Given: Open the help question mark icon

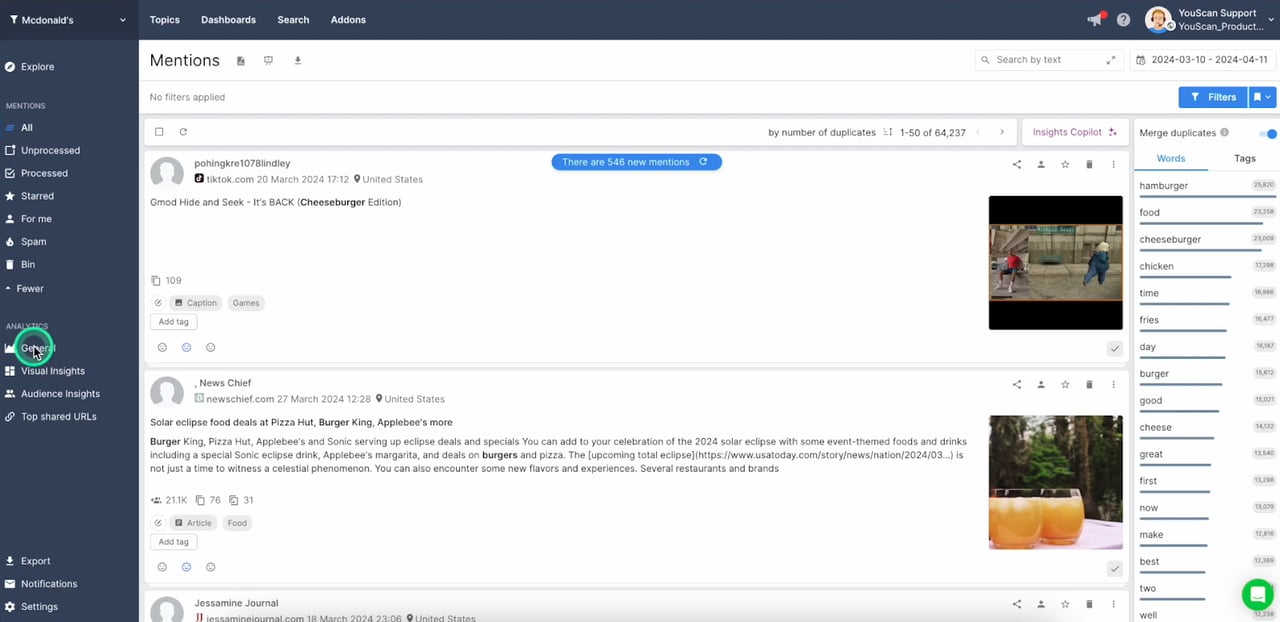Looking at the screenshot, I should tap(1123, 20).
